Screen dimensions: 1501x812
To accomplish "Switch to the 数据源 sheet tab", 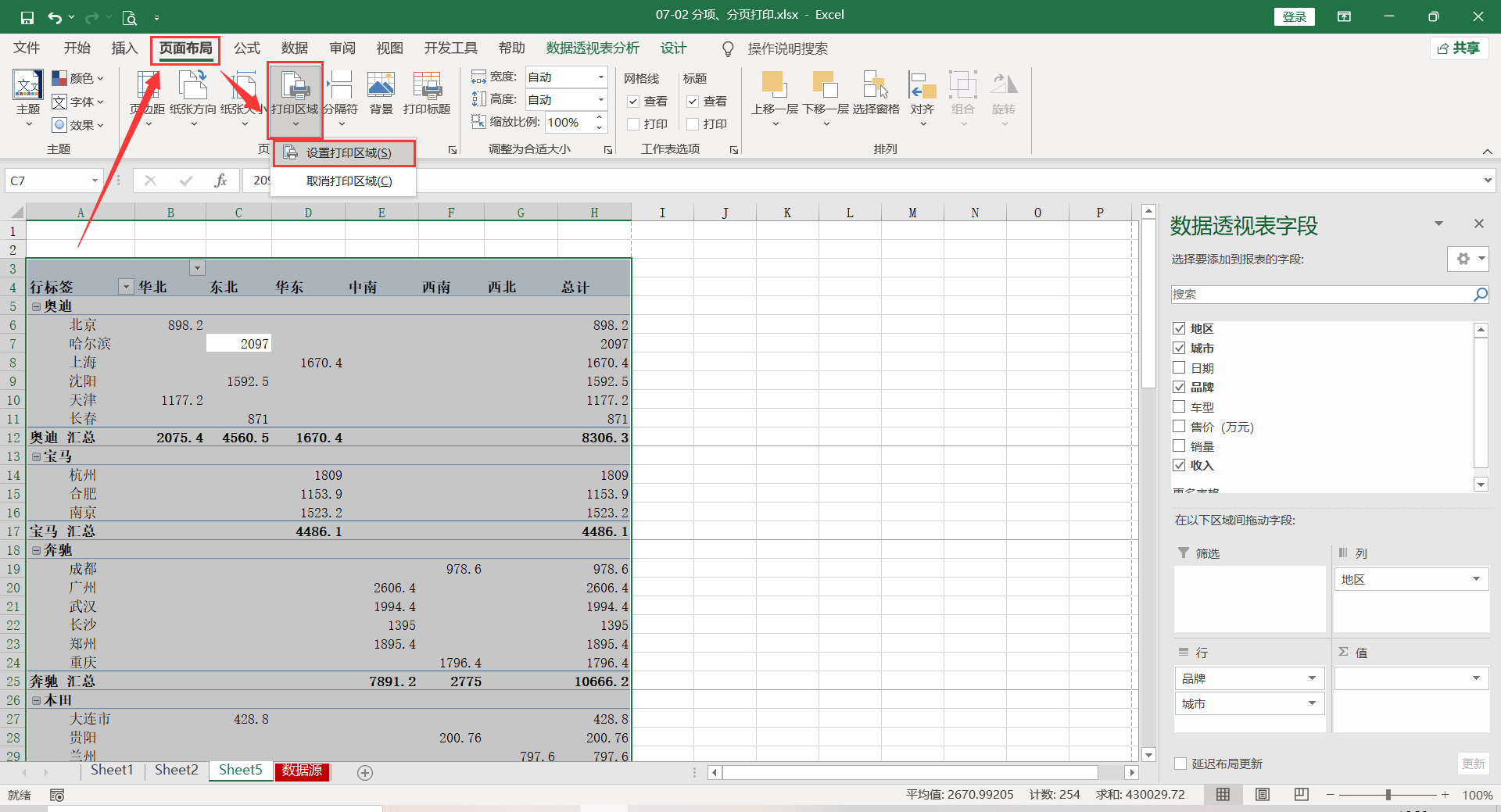I will click(302, 771).
